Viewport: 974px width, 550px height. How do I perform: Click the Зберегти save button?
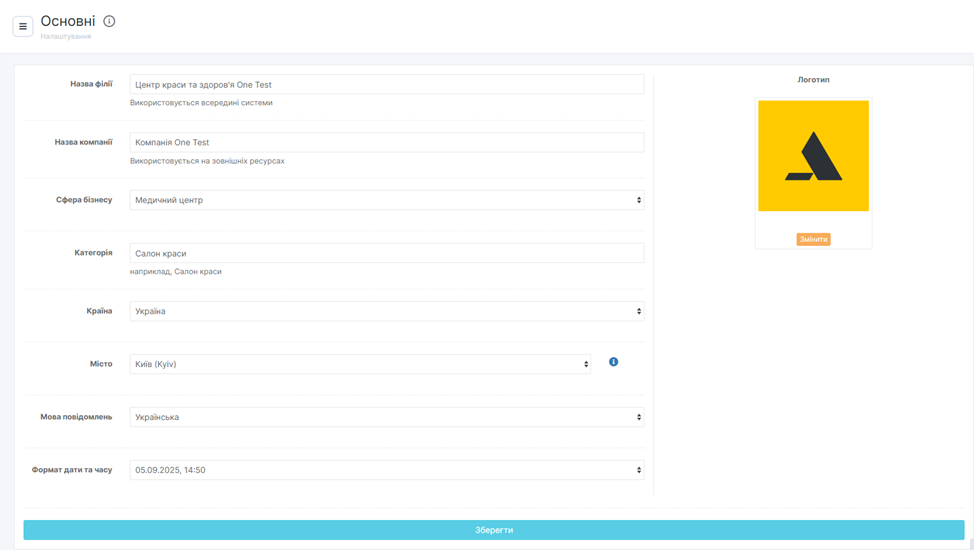point(494,530)
